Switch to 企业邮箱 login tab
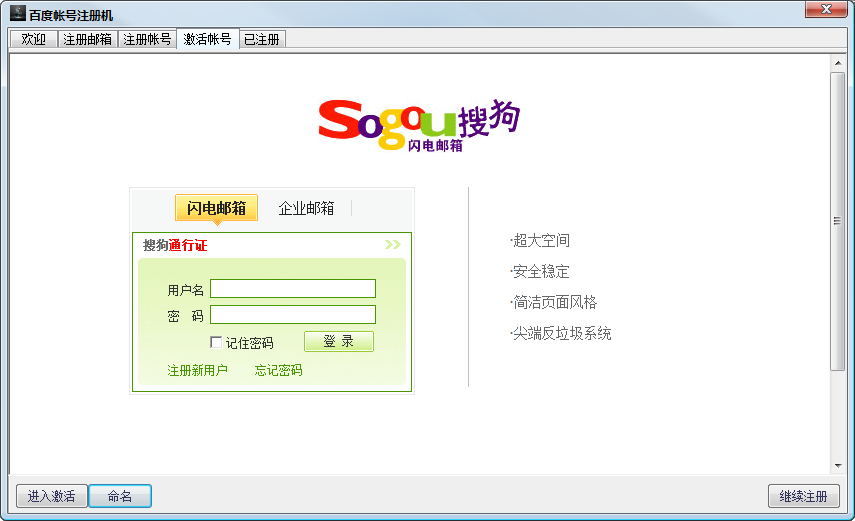This screenshot has height=521, width=855. (x=306, y=208)
